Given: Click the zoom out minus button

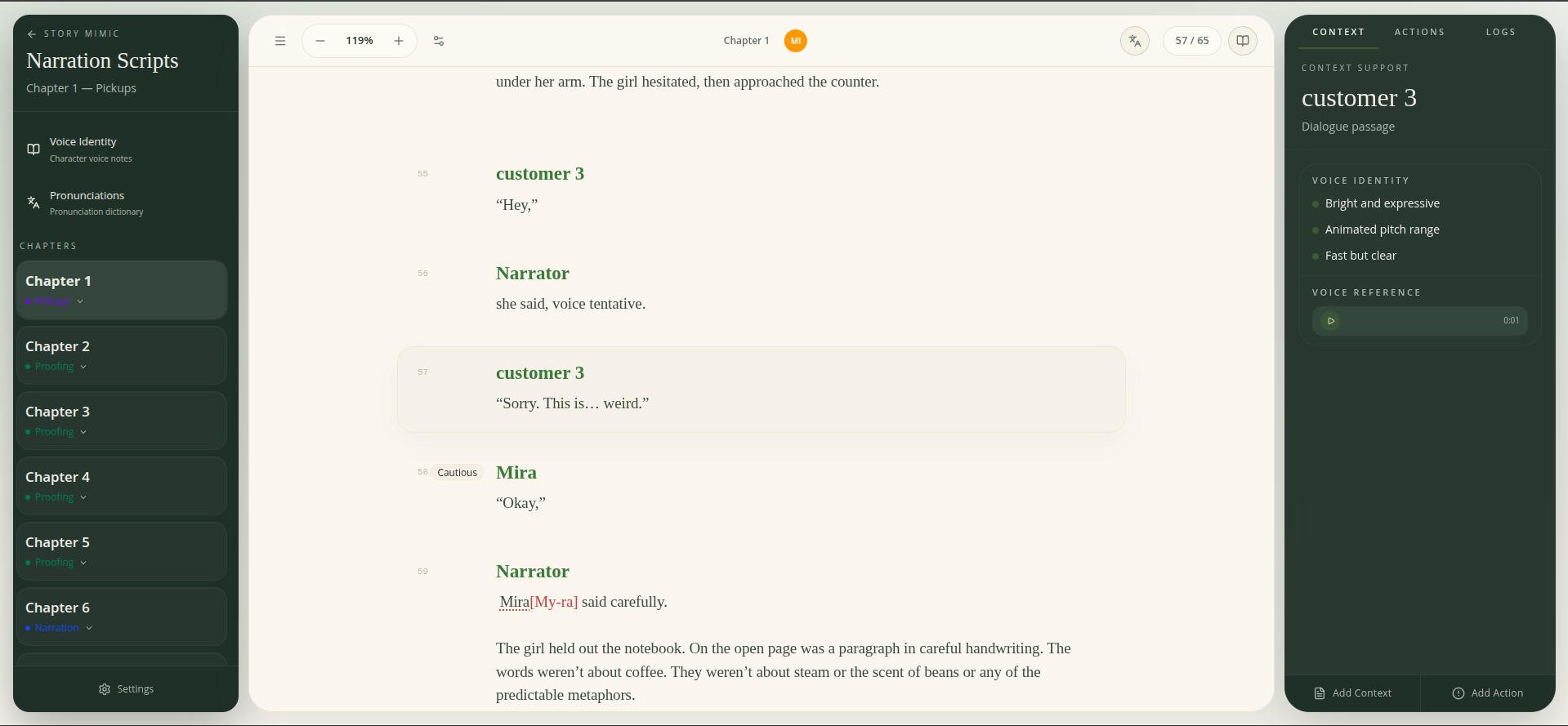Looking at the screenshot, I should click(x=320, y=41).
